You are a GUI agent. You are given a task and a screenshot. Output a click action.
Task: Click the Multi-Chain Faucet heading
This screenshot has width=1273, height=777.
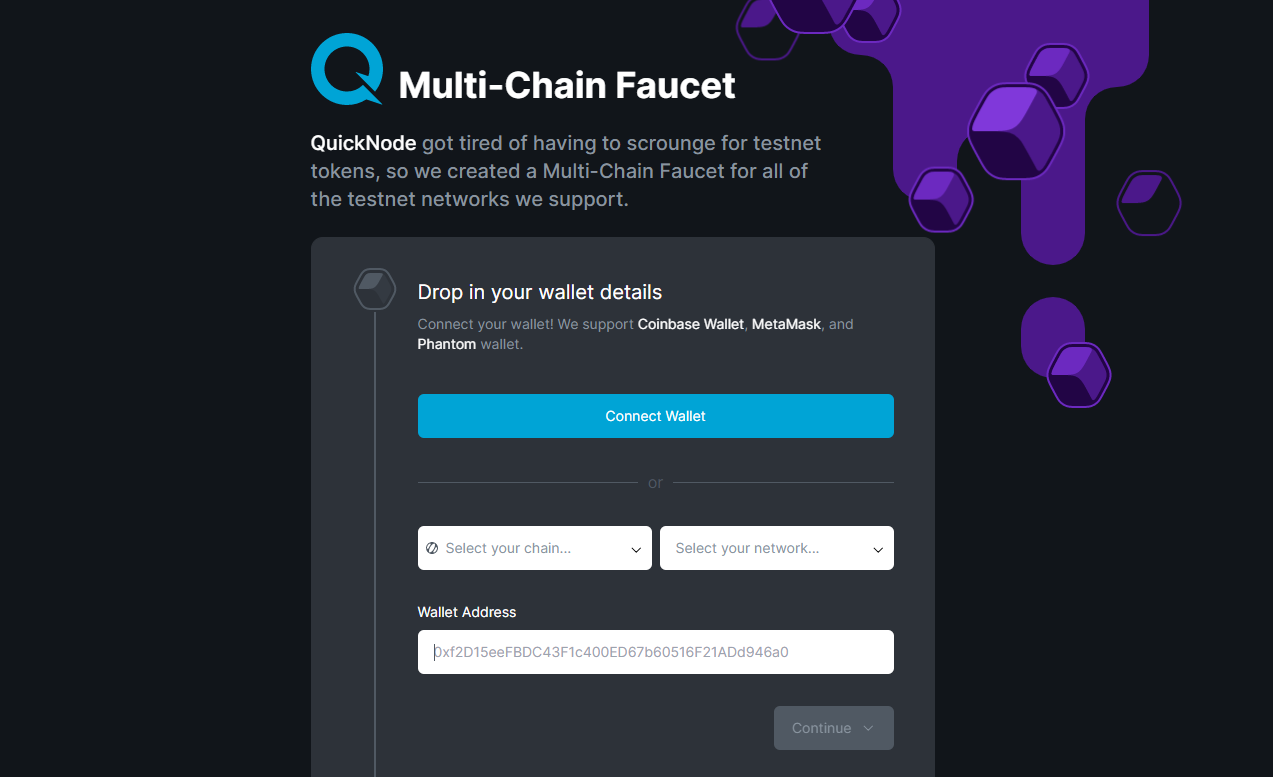(x=566, y=86)
